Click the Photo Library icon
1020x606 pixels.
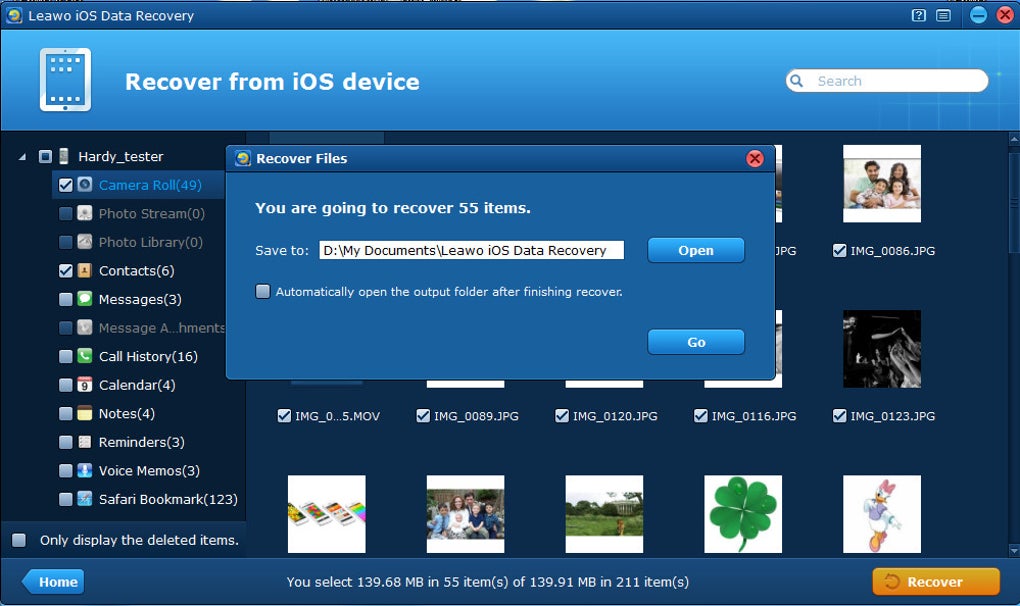[85, 242]
